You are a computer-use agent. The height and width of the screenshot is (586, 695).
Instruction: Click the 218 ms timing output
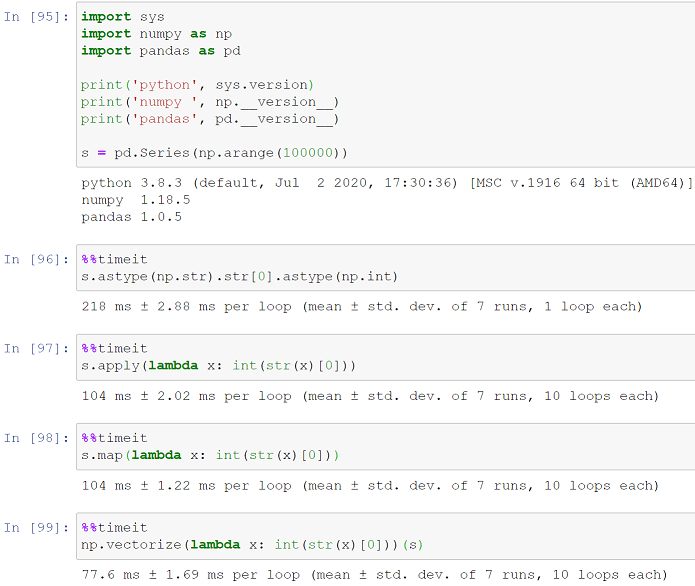[362, 307]
